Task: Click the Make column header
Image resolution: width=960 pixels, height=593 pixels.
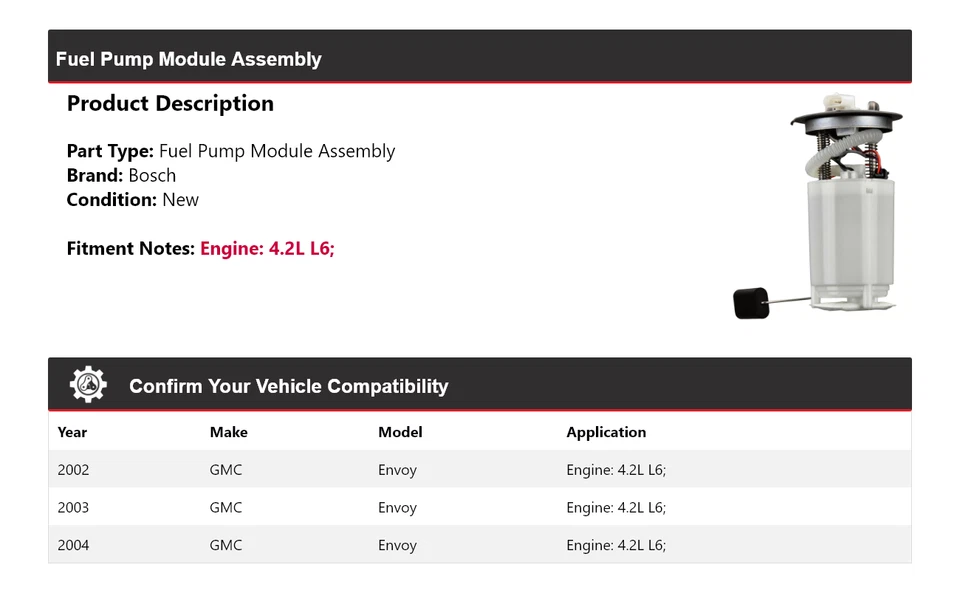Action: [228, 432]
